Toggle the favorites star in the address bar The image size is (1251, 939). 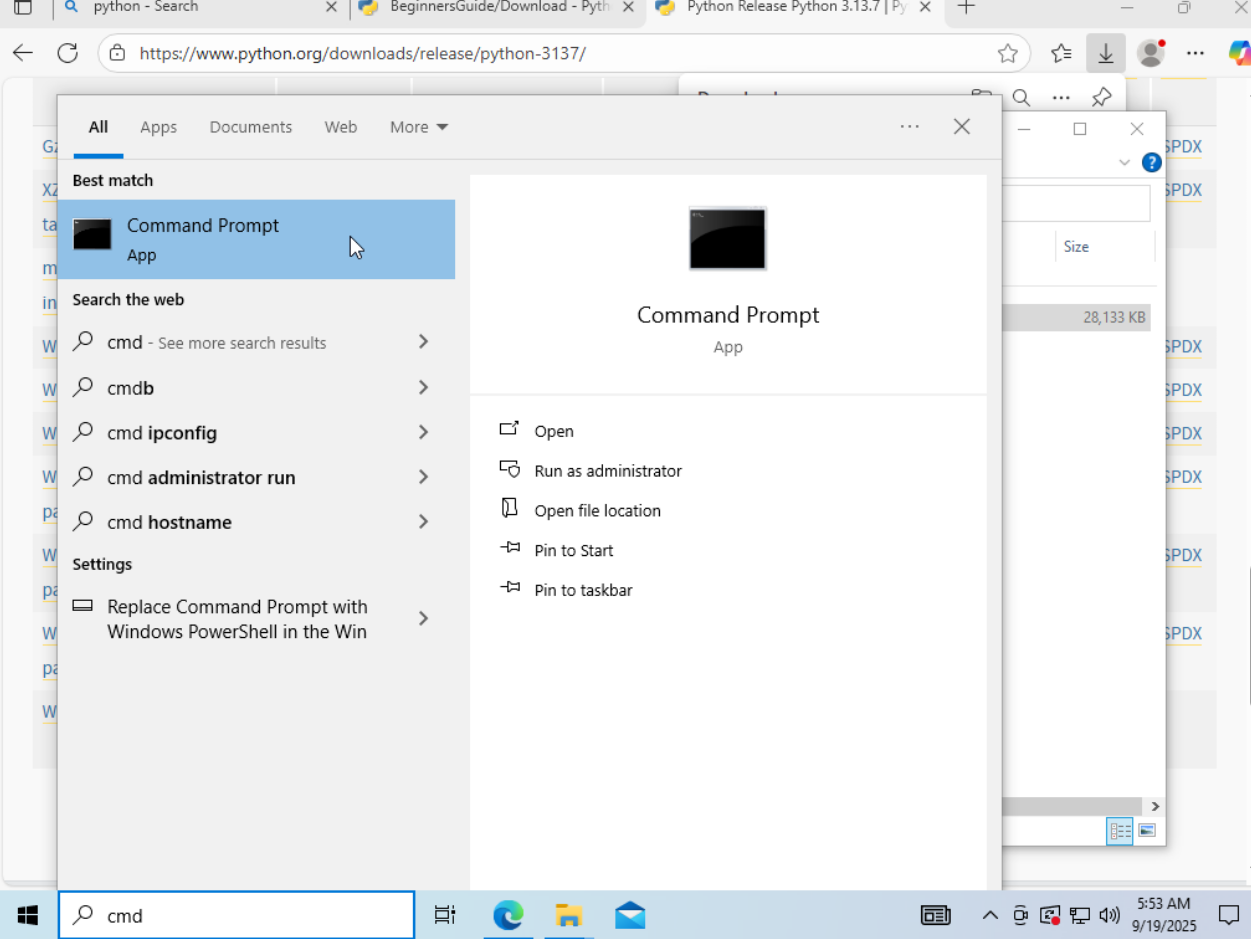pos(1009,53)
